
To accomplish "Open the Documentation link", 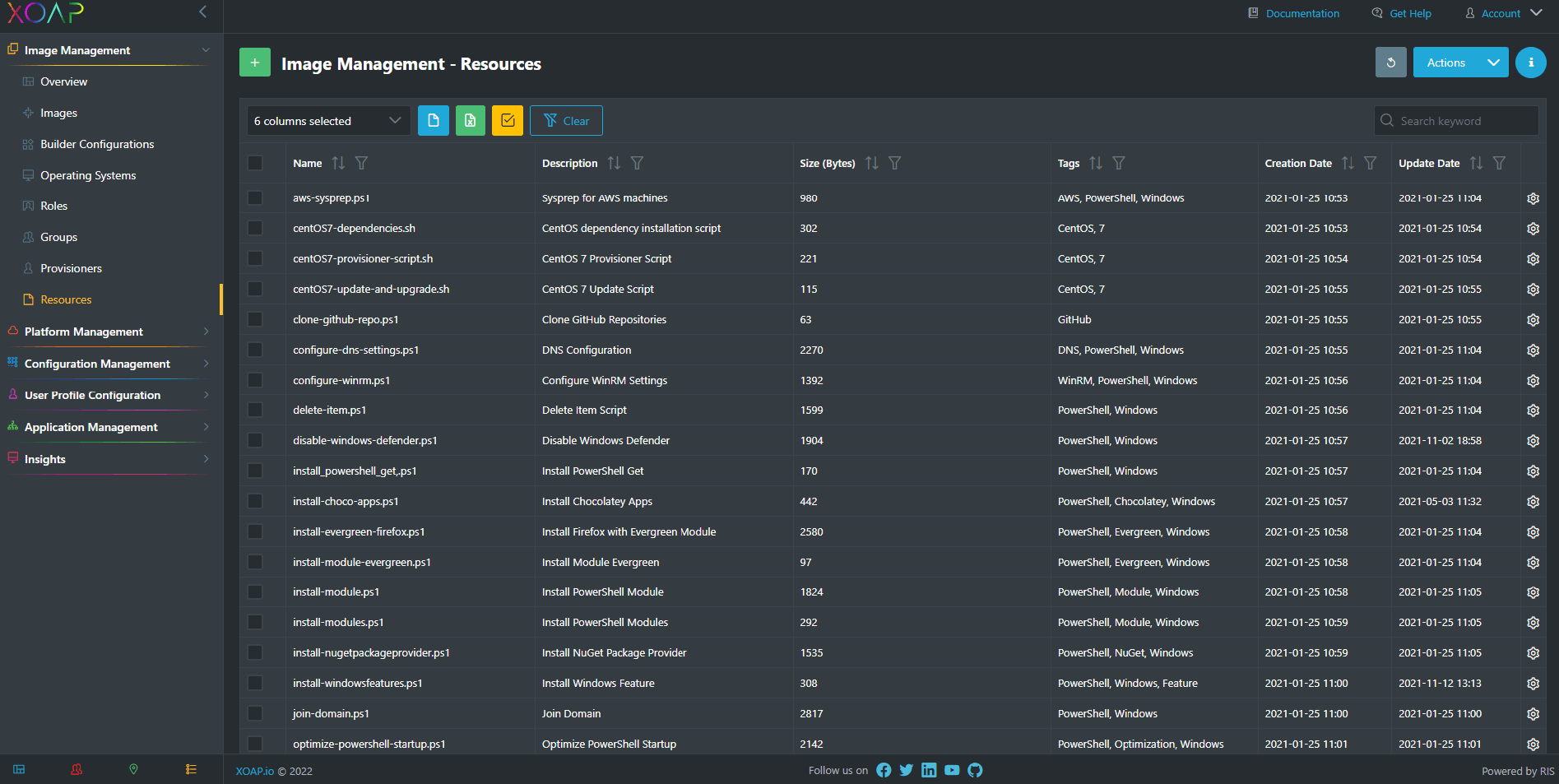I will tap(1293, 13).
